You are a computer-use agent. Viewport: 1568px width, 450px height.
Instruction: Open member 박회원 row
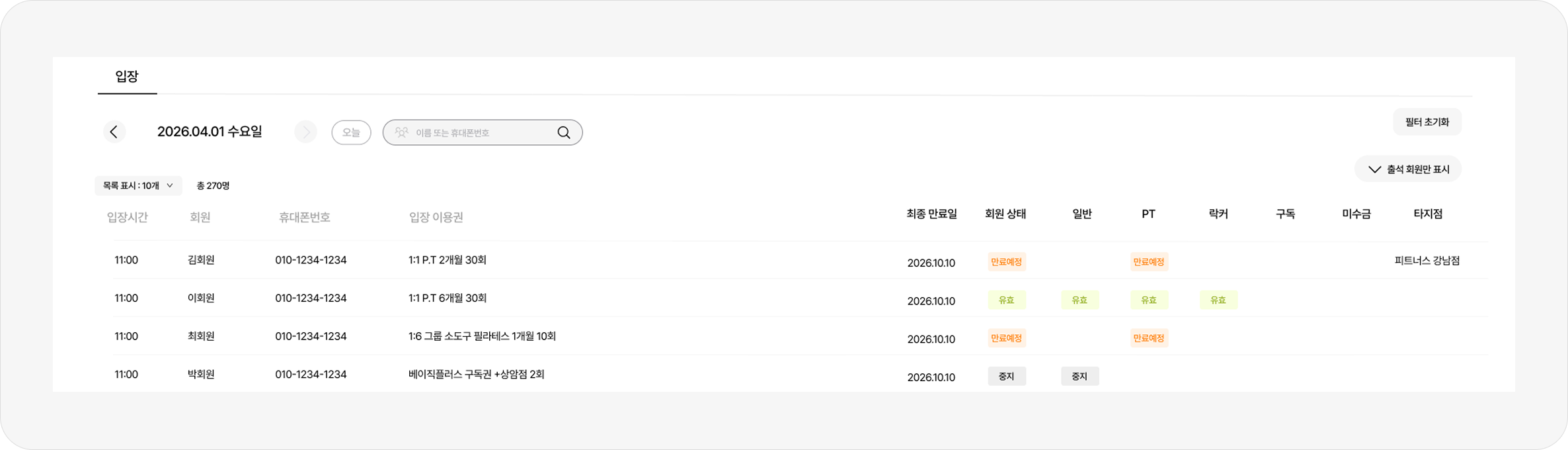click(201, 375)
